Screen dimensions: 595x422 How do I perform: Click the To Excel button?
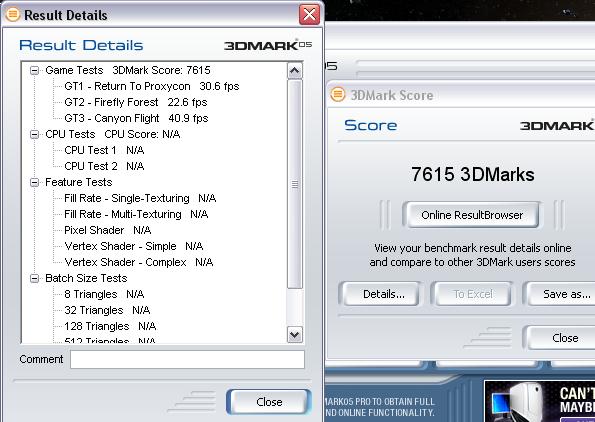tap(473, 294)
